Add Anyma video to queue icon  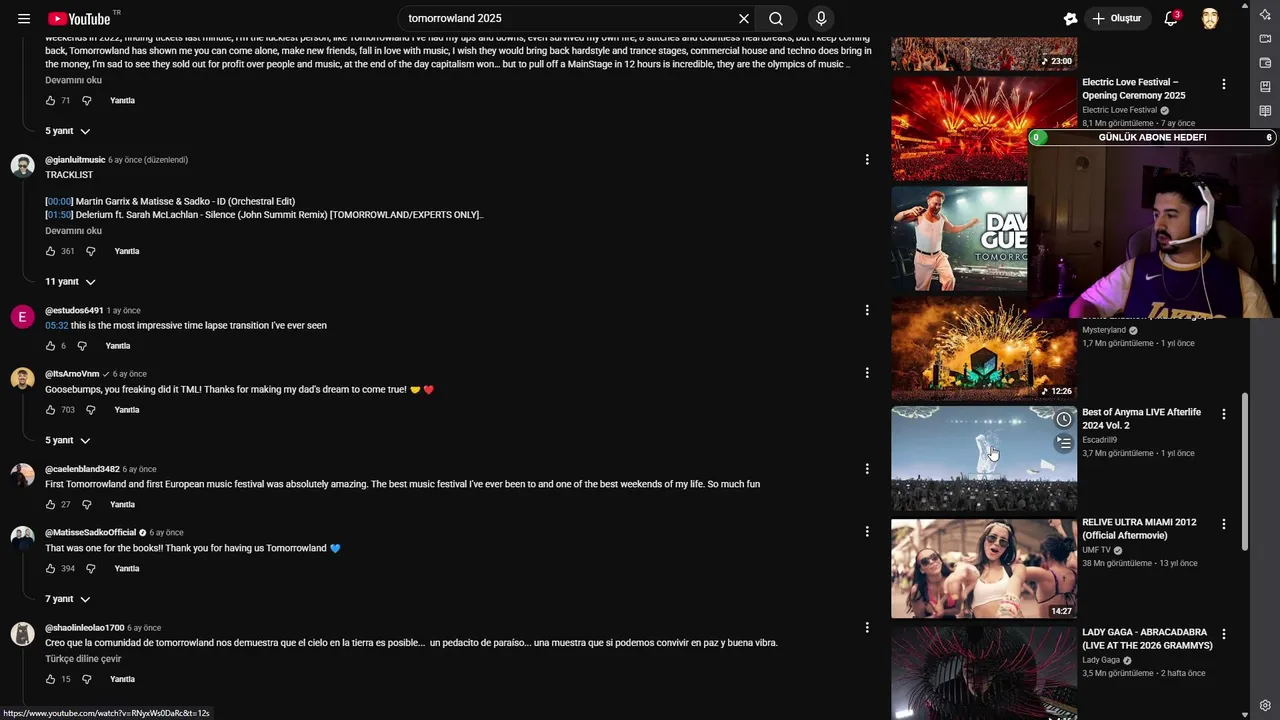coord(1064,443)
